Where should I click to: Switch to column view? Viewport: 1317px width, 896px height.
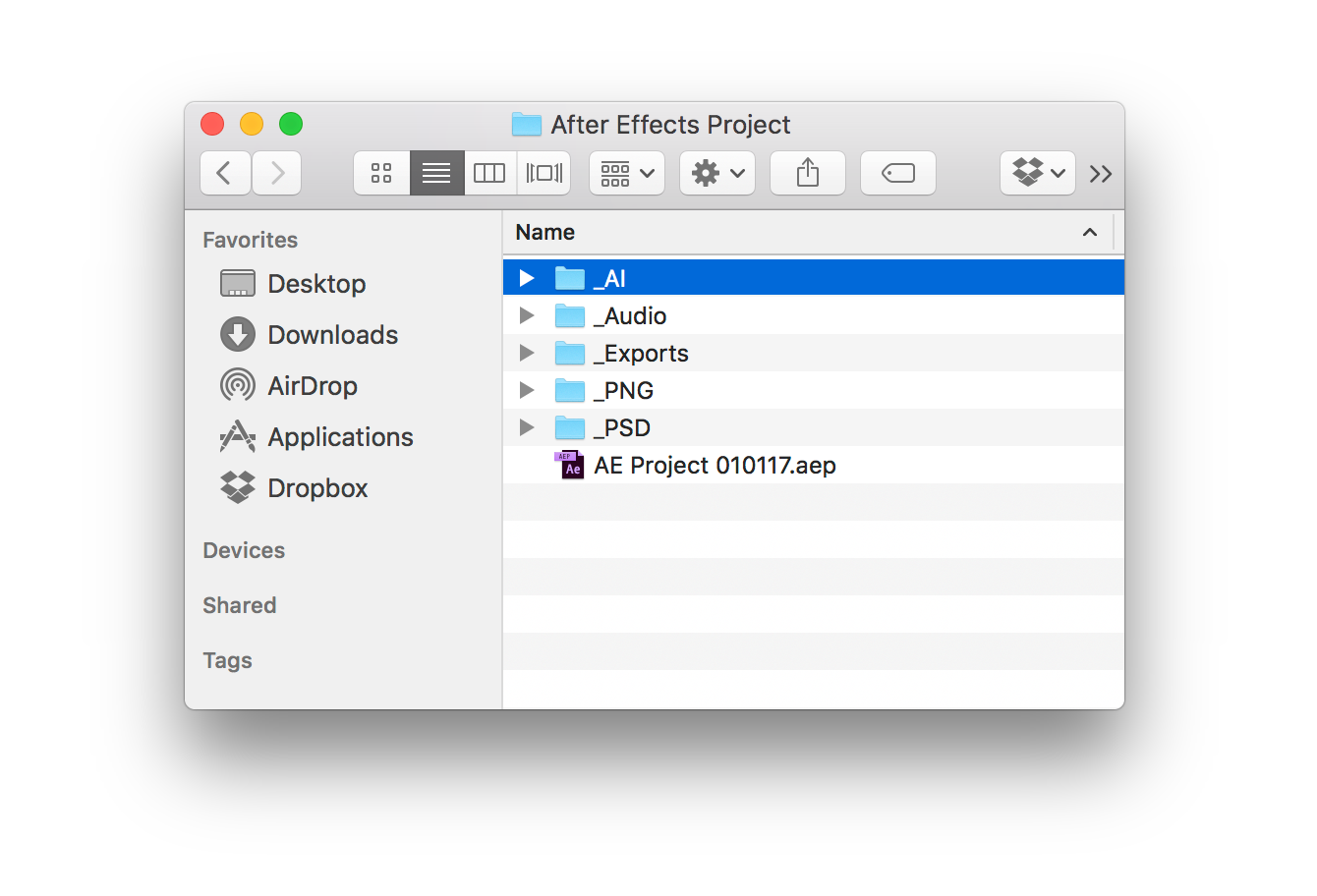tap(489, 174)
